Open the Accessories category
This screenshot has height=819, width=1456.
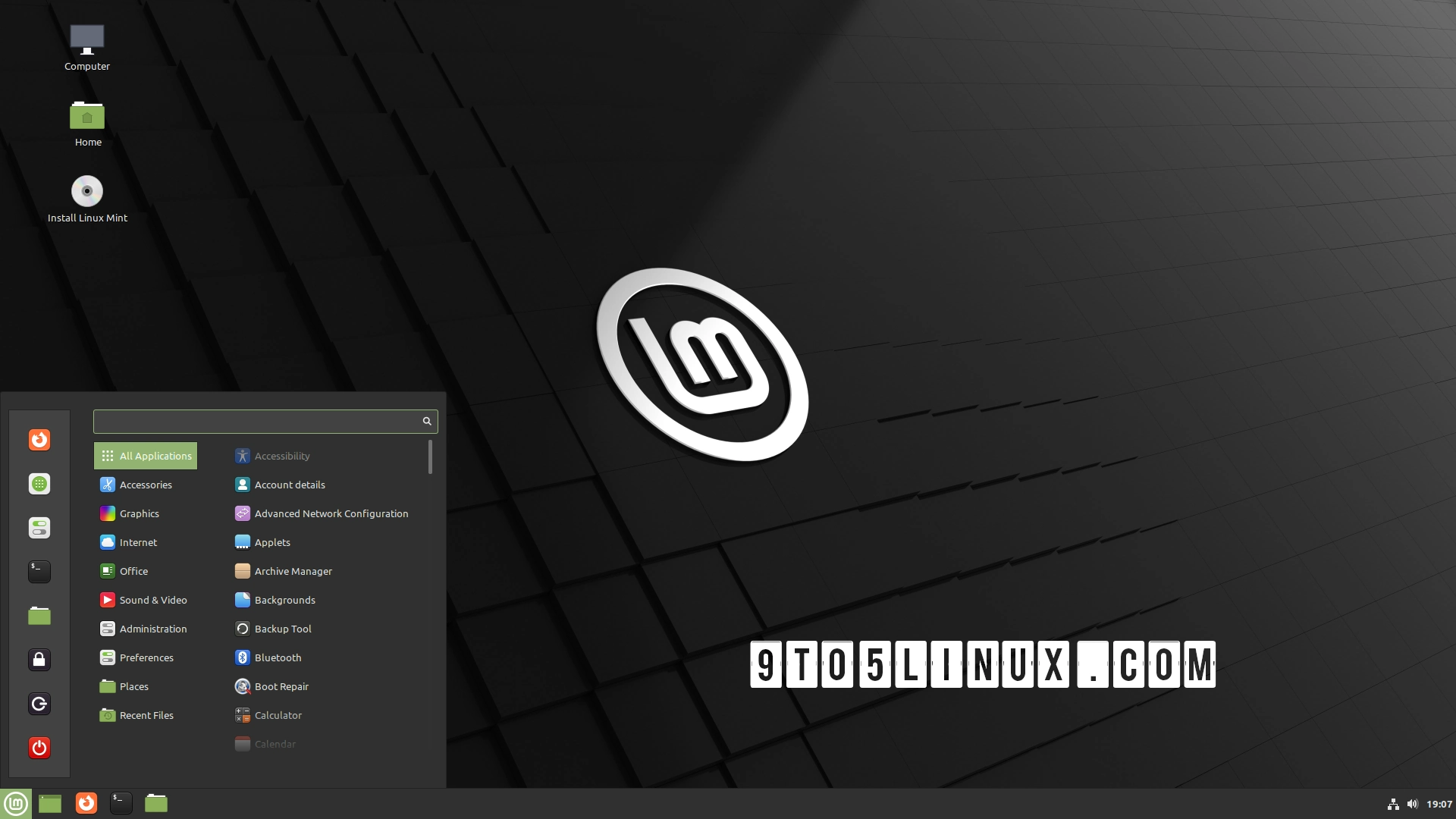pyautogui.click(x=145, y=485)
